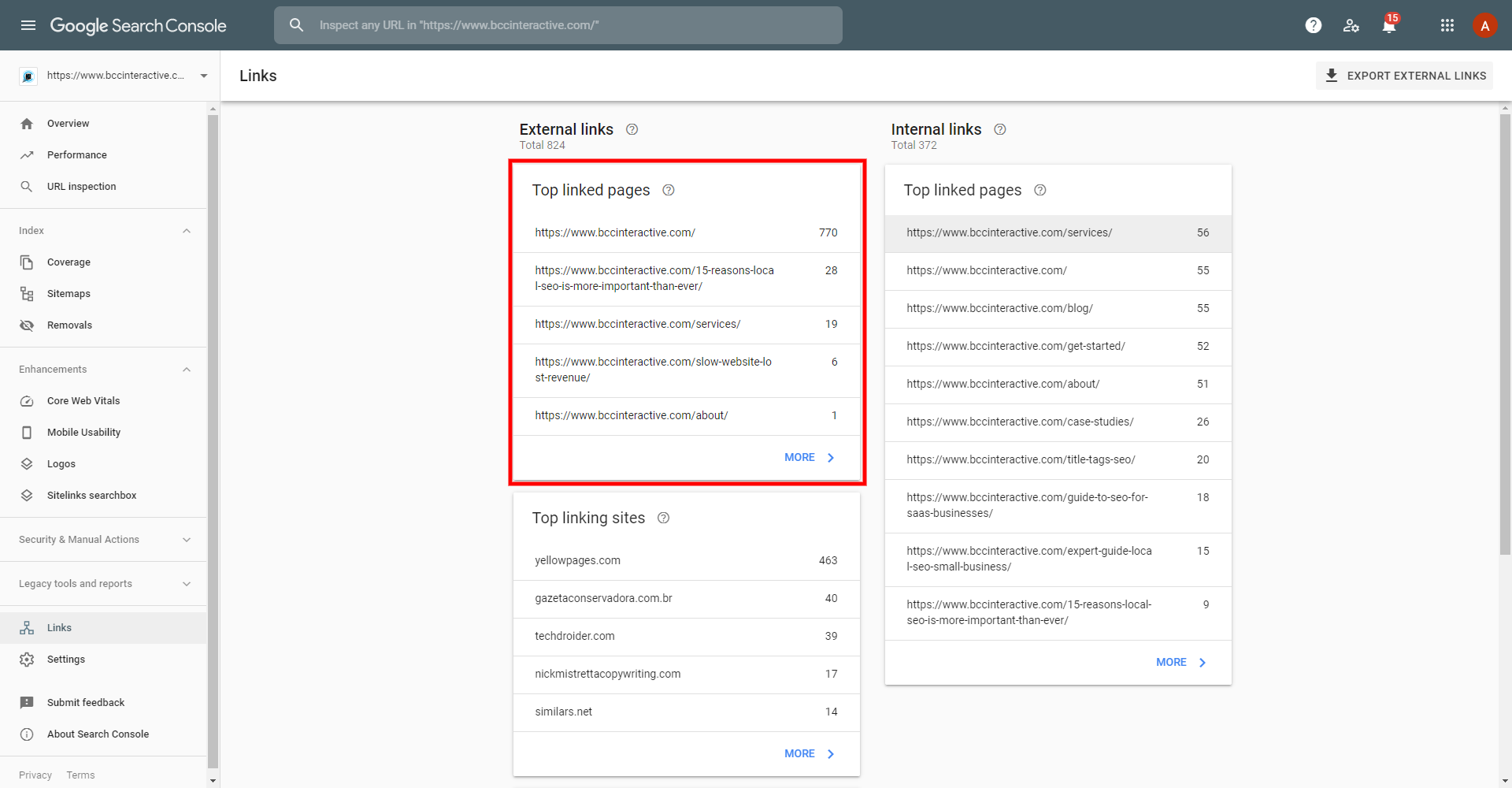Select yellowpages.com linking site row
Image resolution: width=1512 pixels, height=788 pixels.
[x=687, y=561]
